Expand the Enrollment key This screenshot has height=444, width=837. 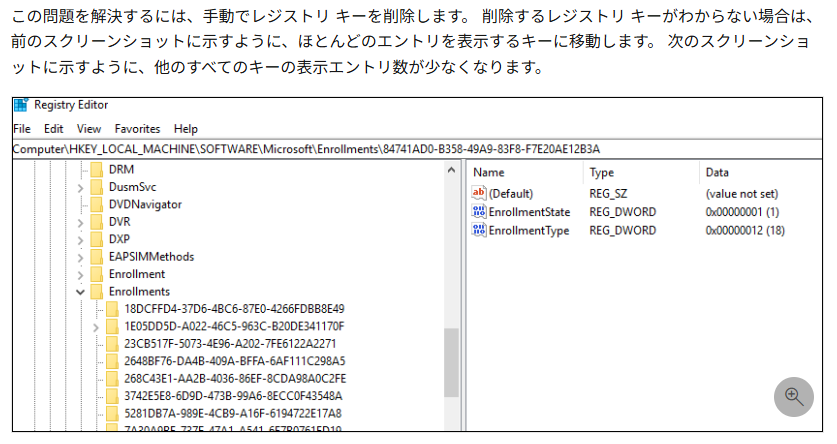[80, 274]
